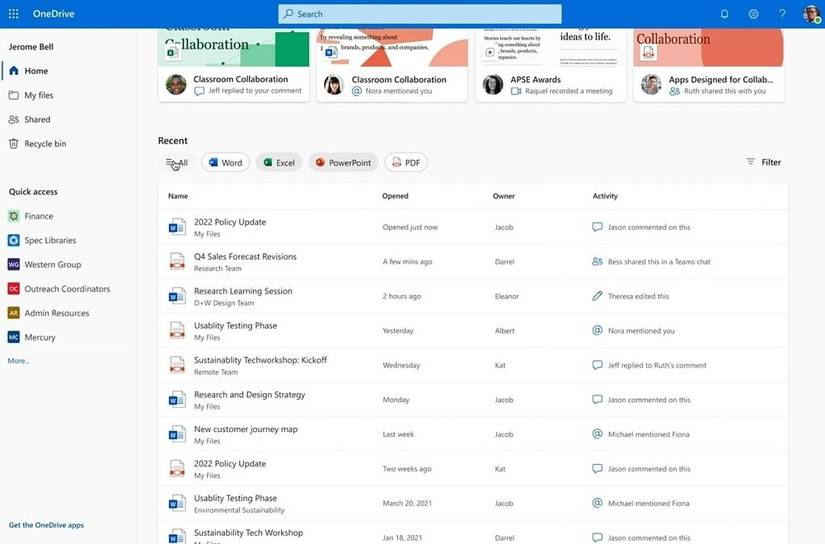This screenshot has width=825, height=544.
Task: Click the Jerome Bell account name
Action: (x=31, y=46)
